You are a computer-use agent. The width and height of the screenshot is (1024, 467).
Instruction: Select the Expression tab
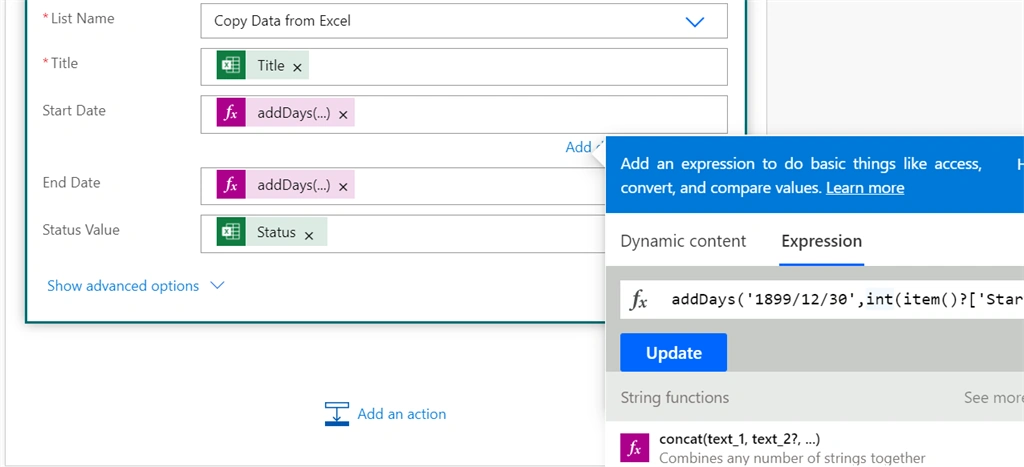(x=822, y=241)
